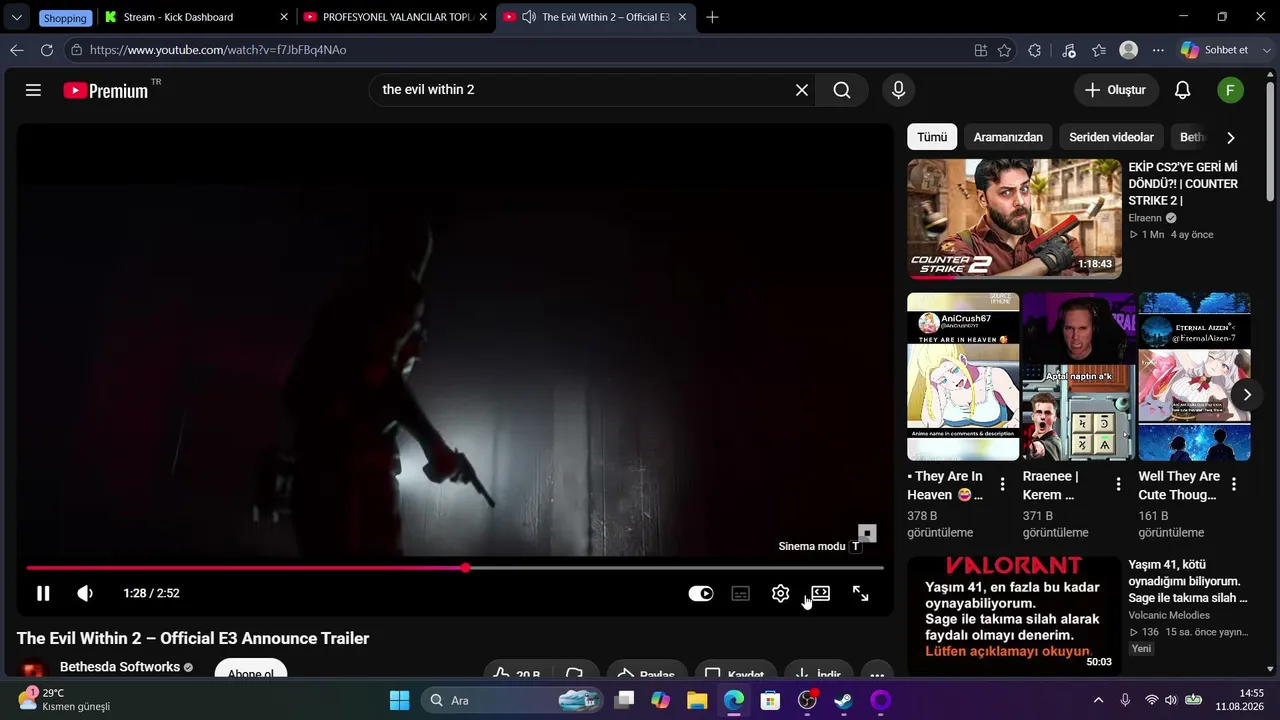This screenshot has height=720, width=1280.
Task: Select the Aramanızdan filter chip
Action: 1008,137
